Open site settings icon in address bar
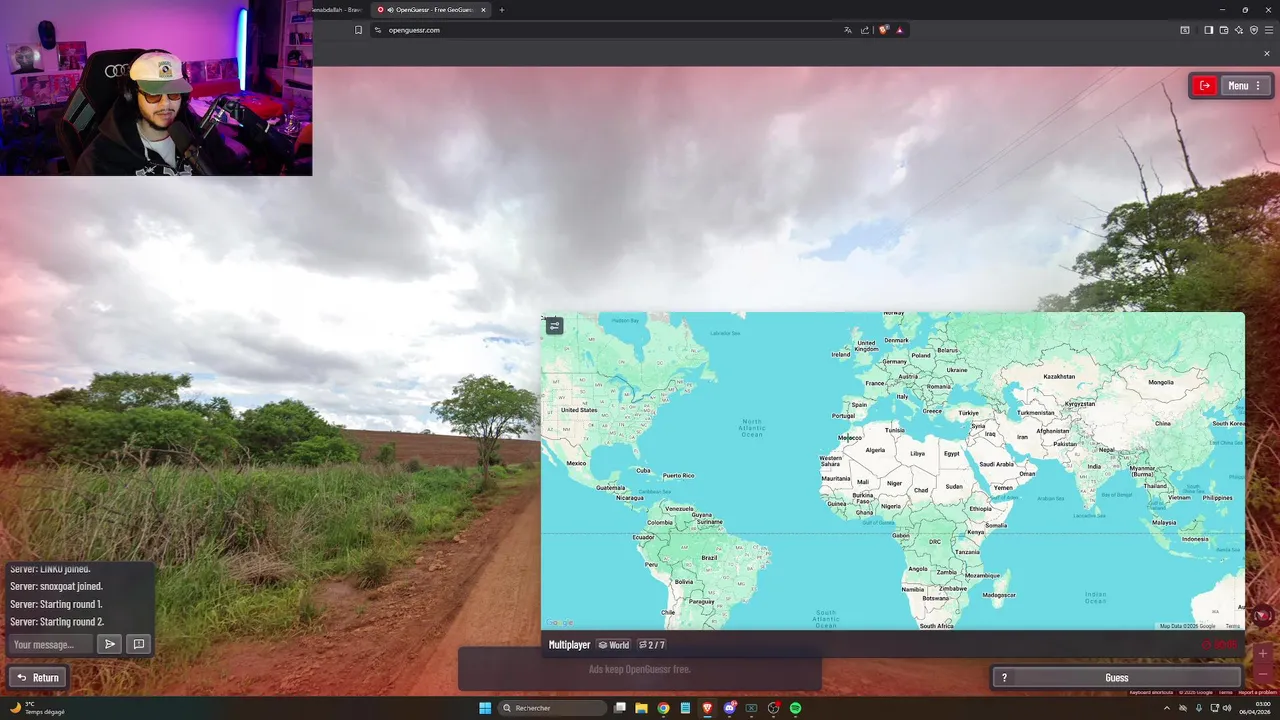This screenshot has width=1280, height=720. click(378, 30)
